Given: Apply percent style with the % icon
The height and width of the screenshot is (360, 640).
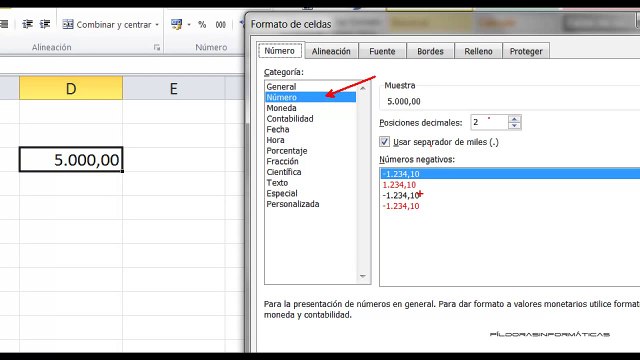Looking at the screenshot, I should (x=202, y=24).
